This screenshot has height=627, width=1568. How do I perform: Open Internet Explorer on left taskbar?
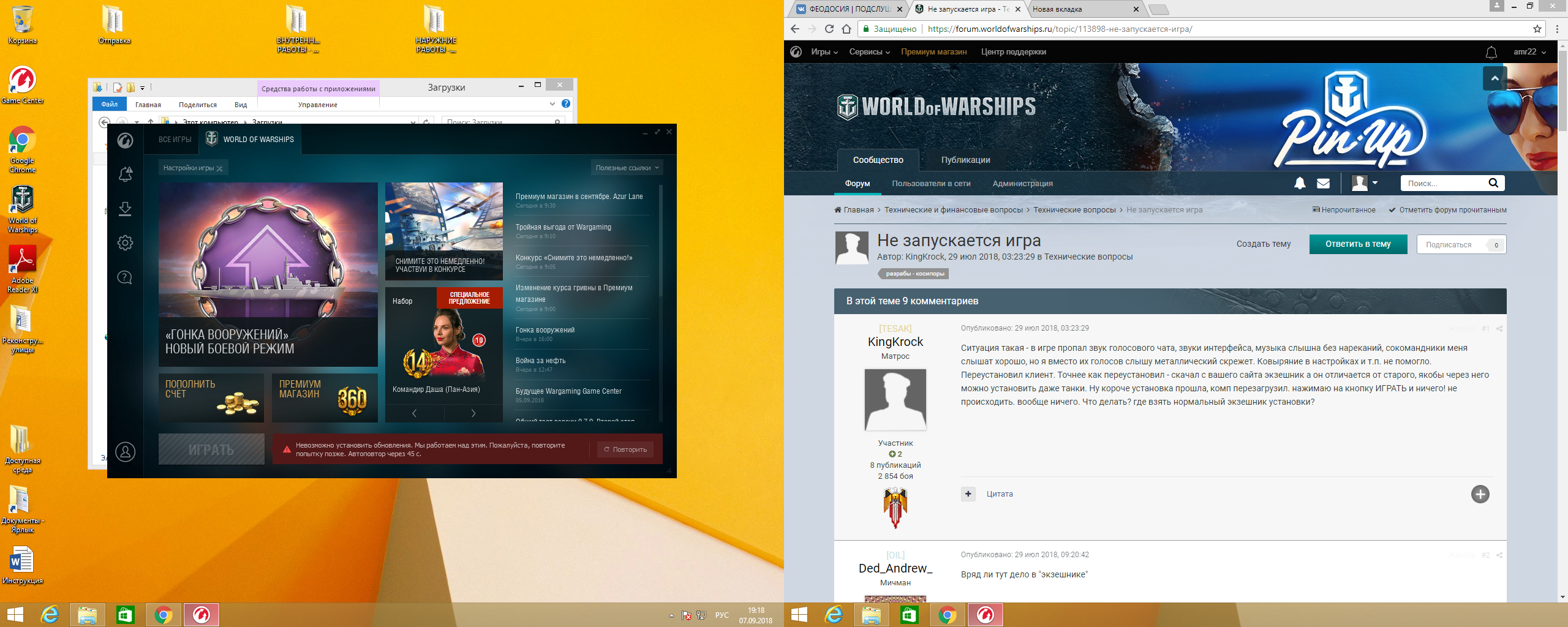pyautogui.click(x=50, y=615)
